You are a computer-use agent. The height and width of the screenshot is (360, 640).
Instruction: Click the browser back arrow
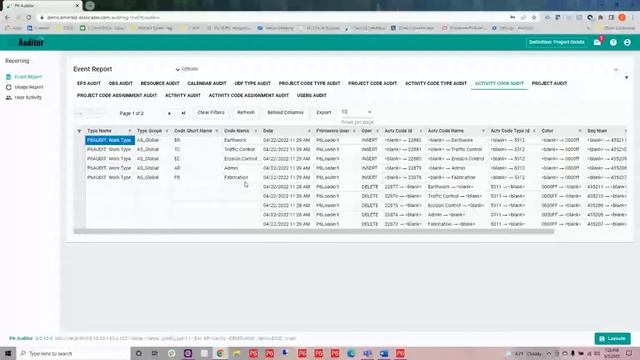(7, 18)
